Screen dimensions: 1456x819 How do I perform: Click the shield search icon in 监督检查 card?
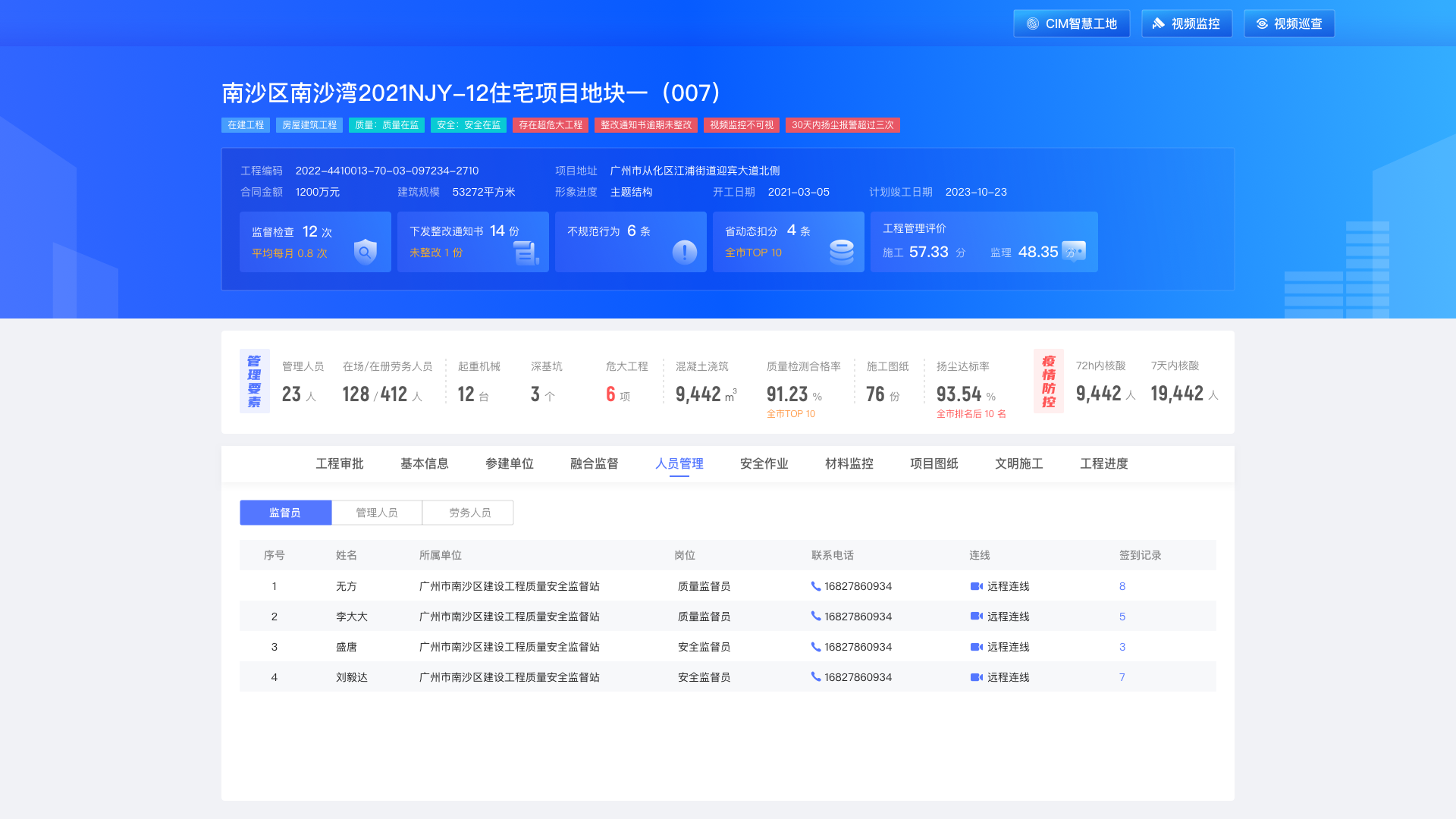click(366, 251)
